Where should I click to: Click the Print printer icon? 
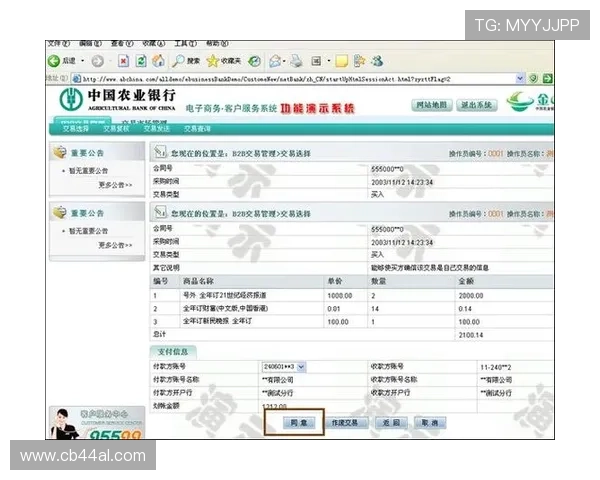296,61
